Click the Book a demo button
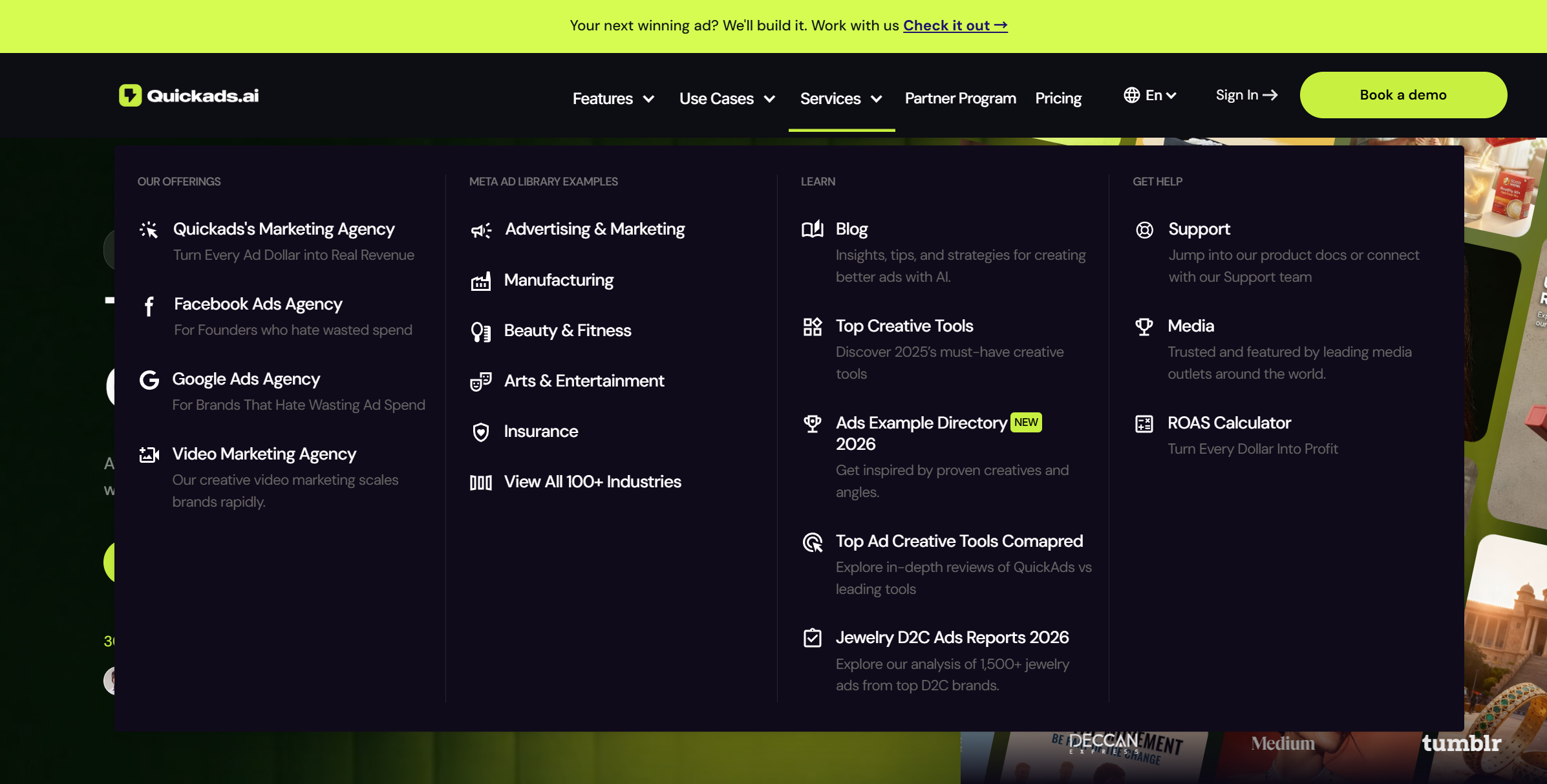Image resolution: width=1547 pixels, height=784 pixels. pos(1403,95)
